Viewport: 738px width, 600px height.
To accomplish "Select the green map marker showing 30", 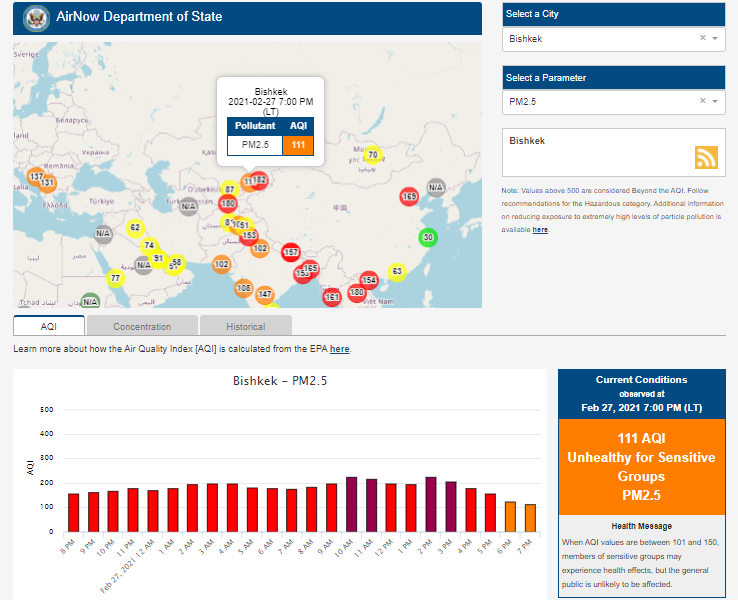I will tap(428, 237).
